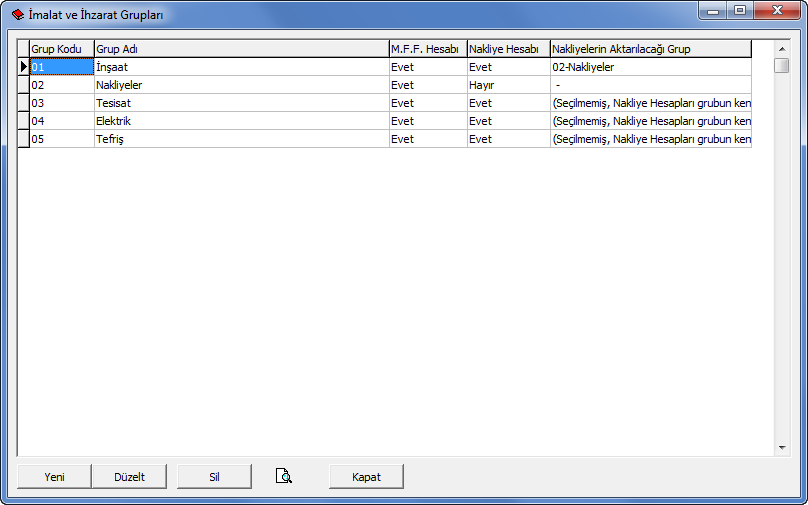This screenshot has width=808, height=505.
Task: Click the M.F.F. Hesabı column header
Action: point(427,49)
